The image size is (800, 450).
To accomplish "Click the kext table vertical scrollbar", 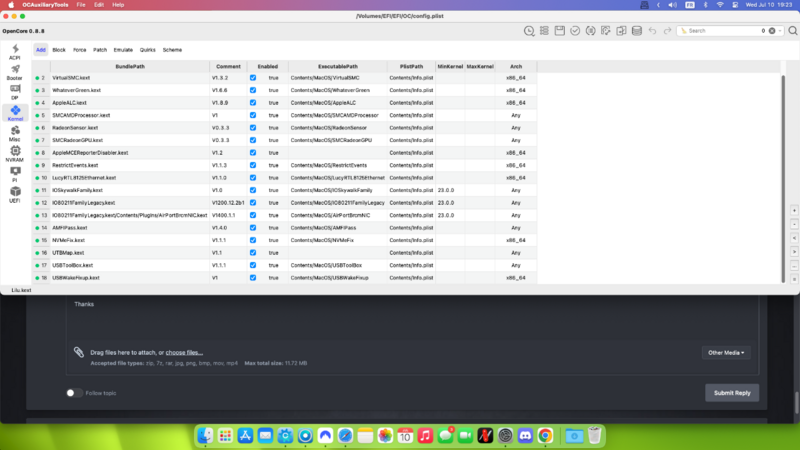I will (783, 179).
